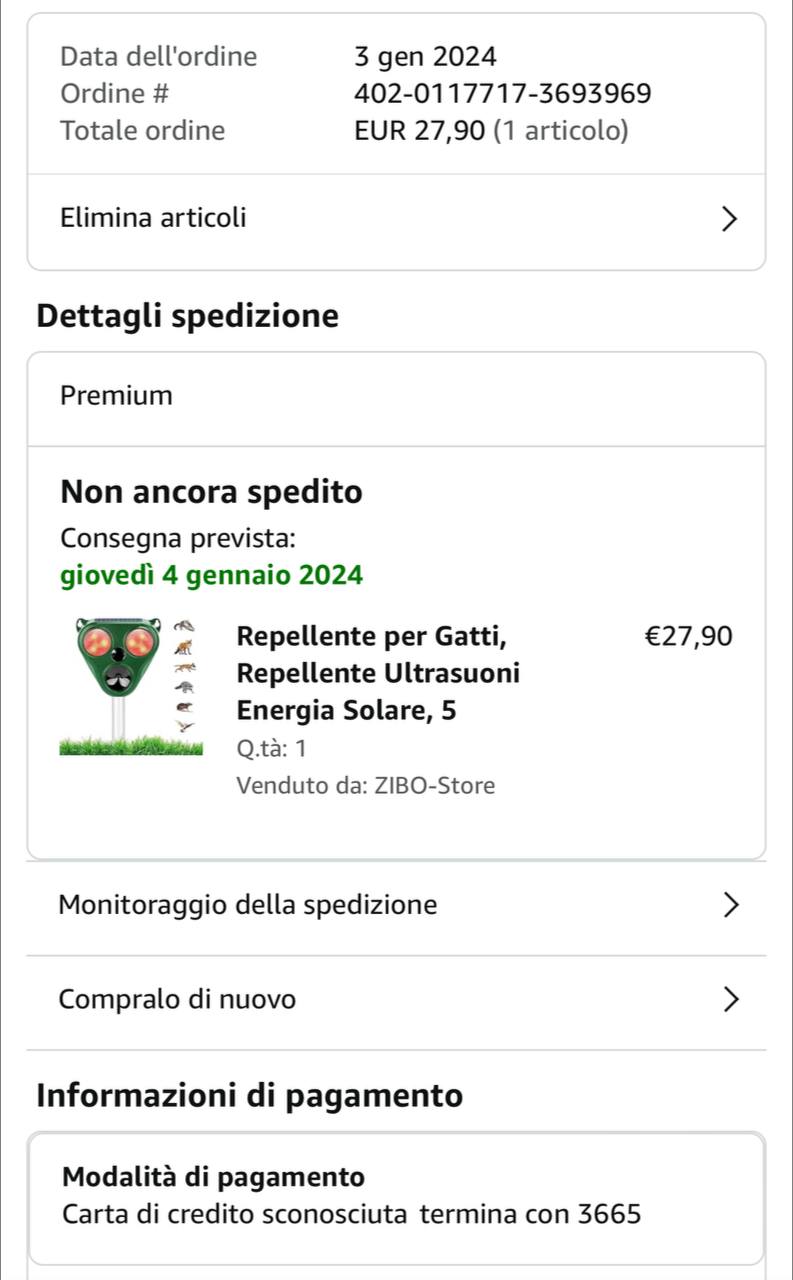Image resolution: width=793 pixels, height=1280 pixels.
Task: Click the order number 402-0117717-3693969
Action: coord(502,94)
